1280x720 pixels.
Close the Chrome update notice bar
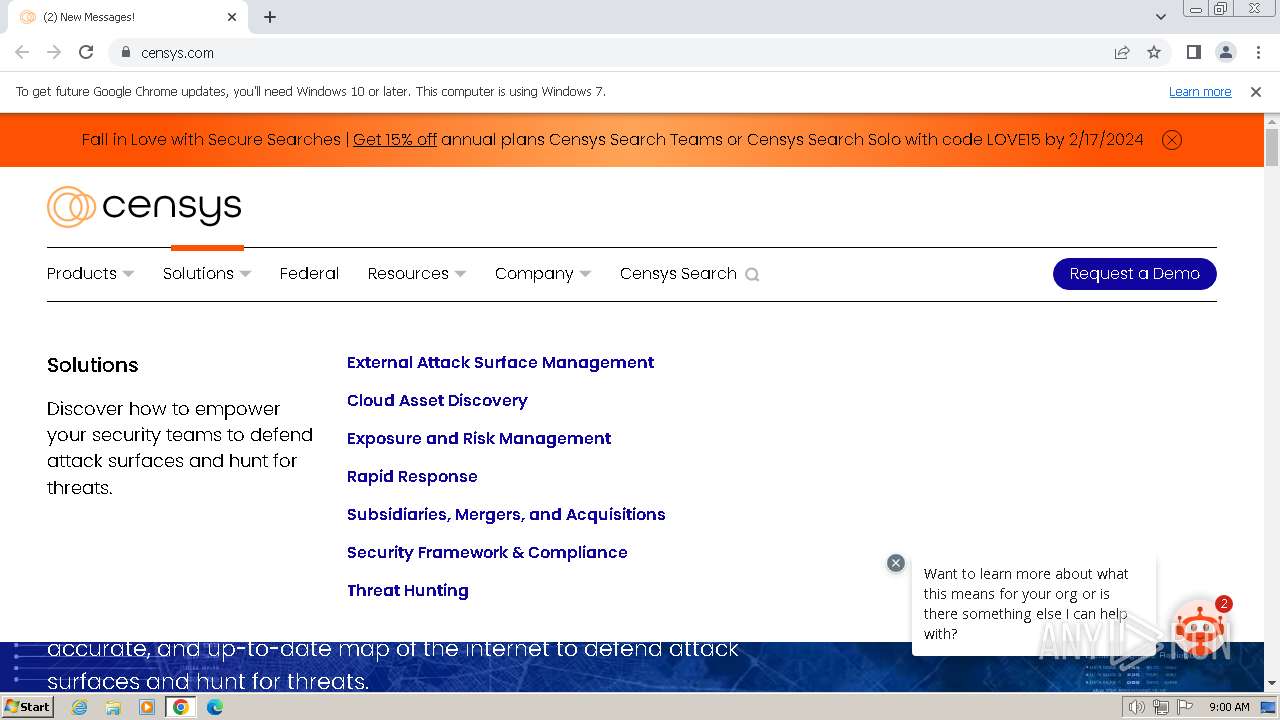(x=1256, y=91)
